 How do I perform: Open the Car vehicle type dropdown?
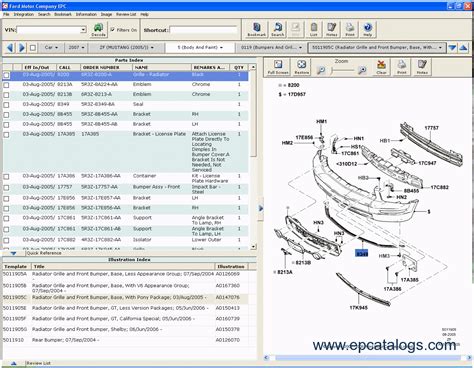[x=51, y=48]
